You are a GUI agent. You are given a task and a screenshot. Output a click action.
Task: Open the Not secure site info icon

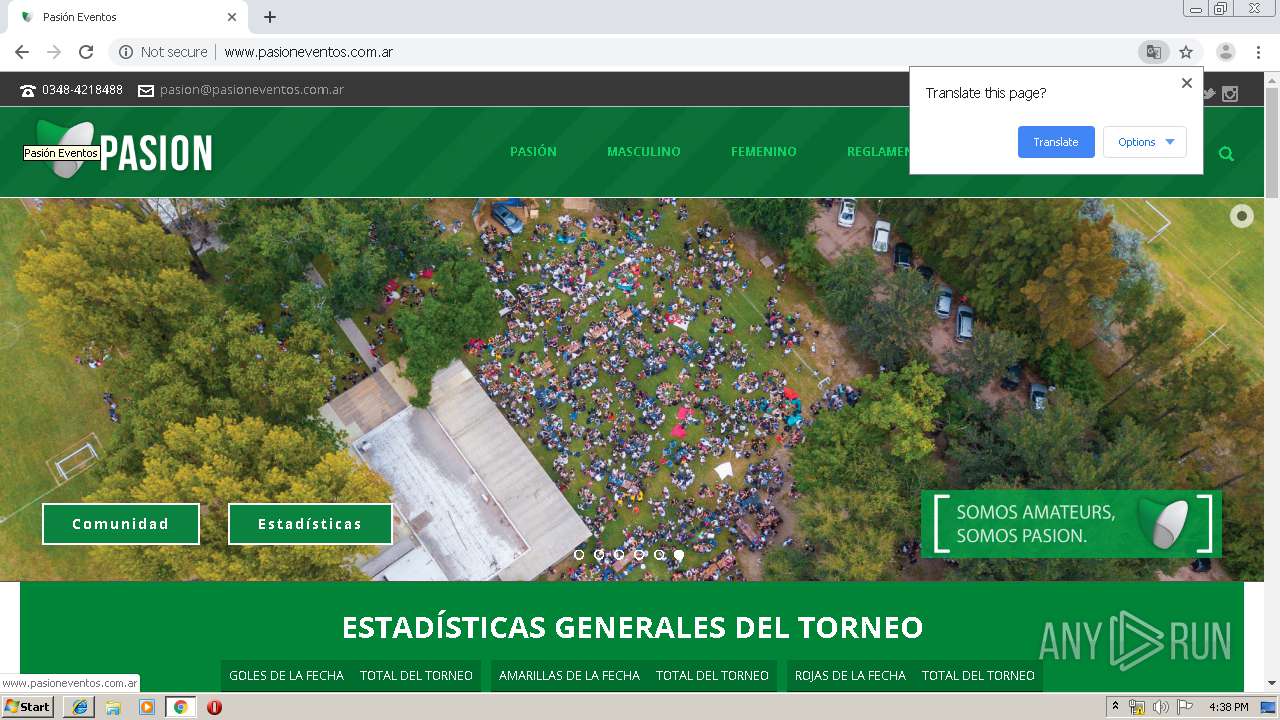126,52
